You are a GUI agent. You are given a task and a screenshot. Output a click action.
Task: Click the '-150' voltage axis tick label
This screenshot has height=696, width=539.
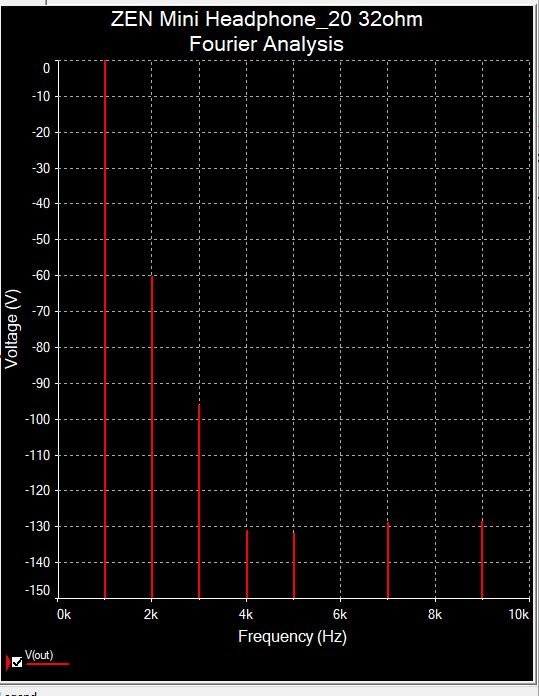coord(38,591)
